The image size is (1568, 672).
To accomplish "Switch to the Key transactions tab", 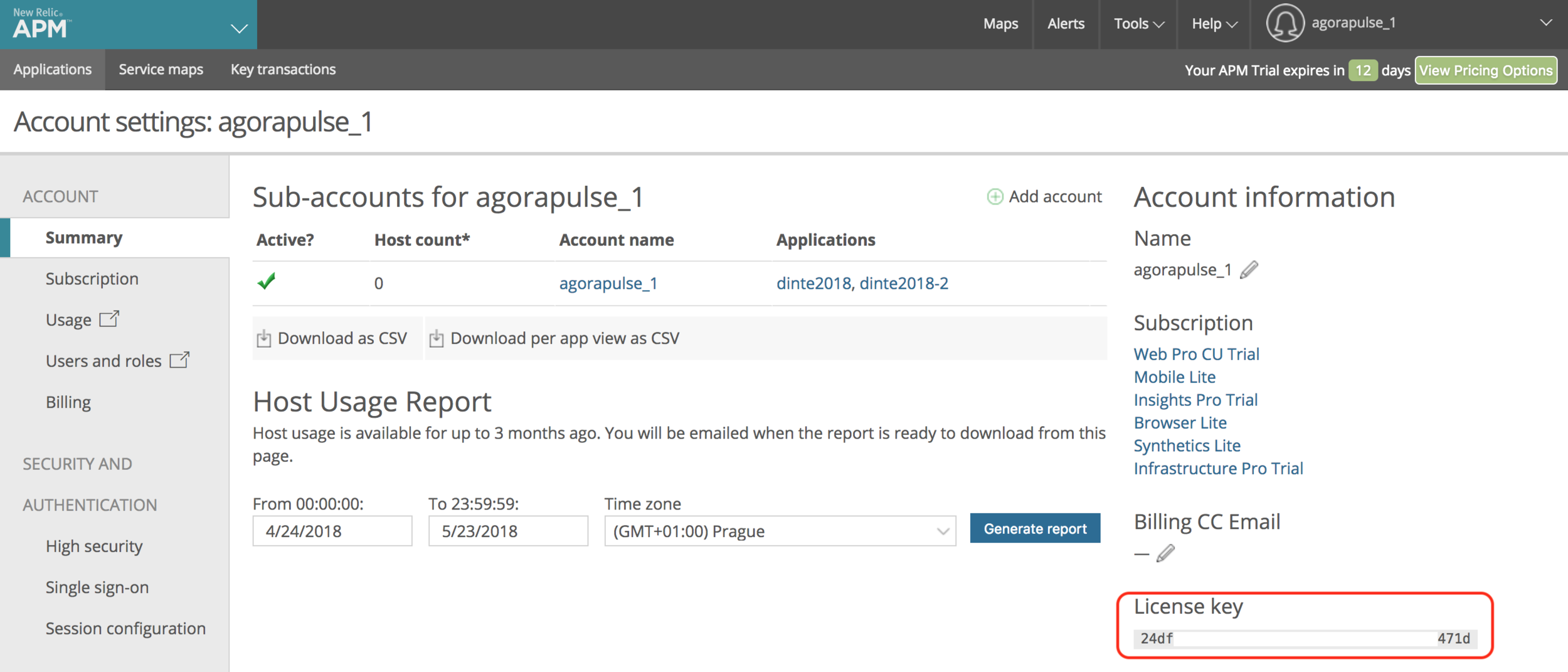I will [283, 70].
